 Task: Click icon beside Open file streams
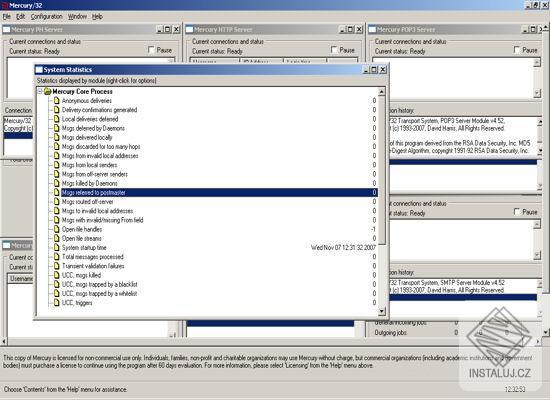56,238
